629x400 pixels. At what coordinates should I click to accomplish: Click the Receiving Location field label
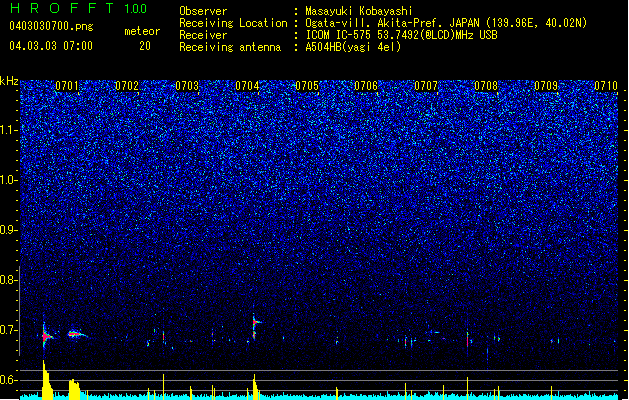[233, 23]
